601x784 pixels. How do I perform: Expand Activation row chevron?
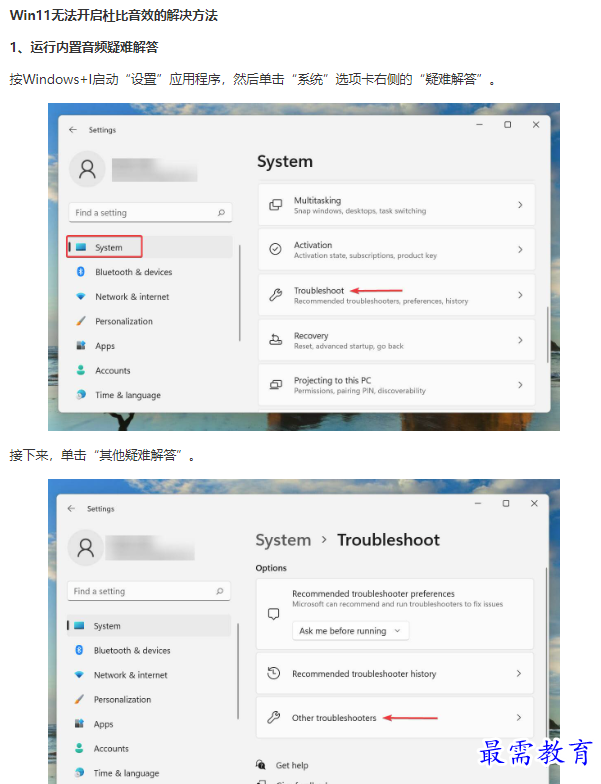click(x=520, y=249)
